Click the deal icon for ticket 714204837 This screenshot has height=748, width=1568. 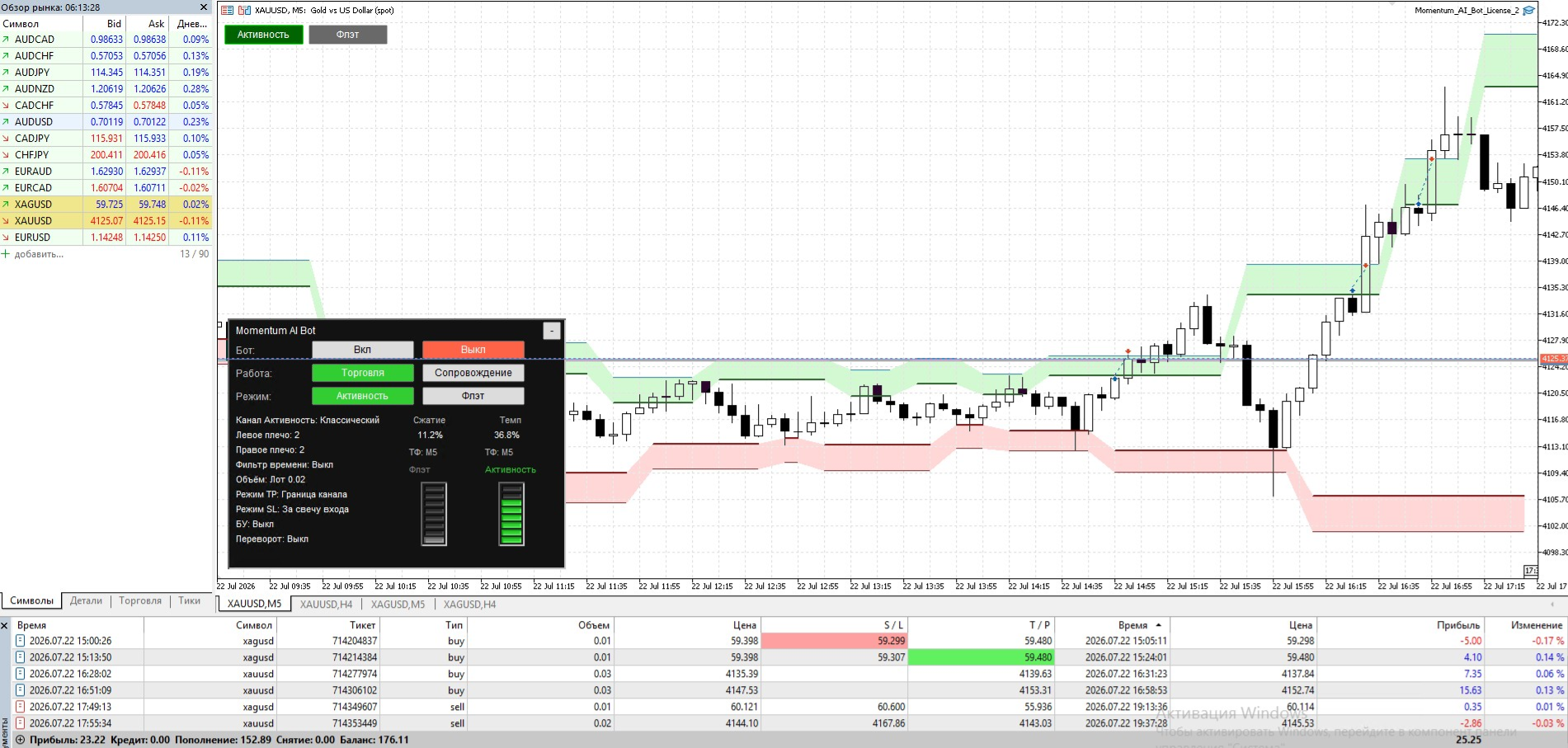click(x=21, y=641)
